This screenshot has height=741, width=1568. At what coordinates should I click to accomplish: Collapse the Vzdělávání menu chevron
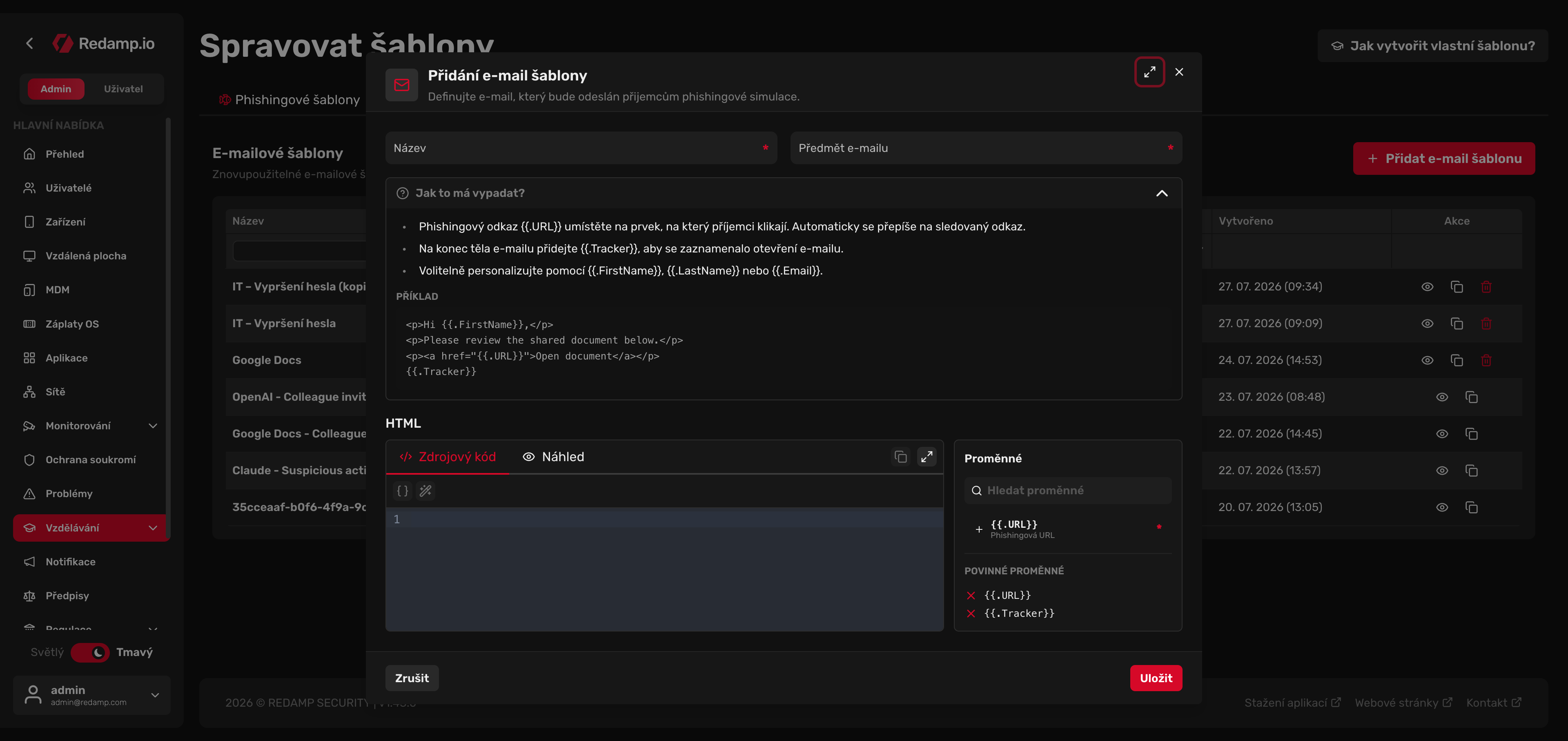(153, 528)
